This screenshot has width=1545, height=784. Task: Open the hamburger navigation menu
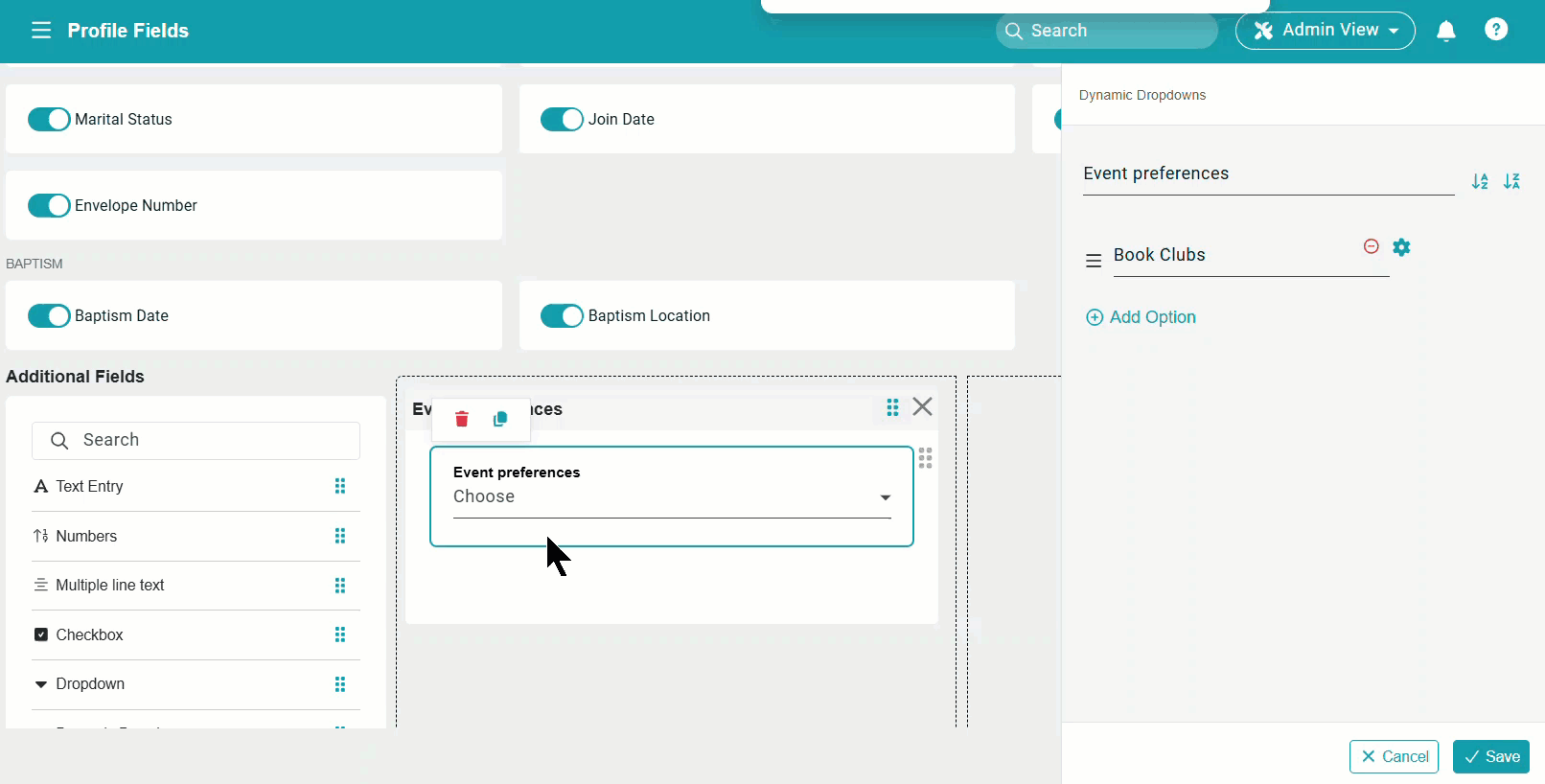tap(40, 31)
